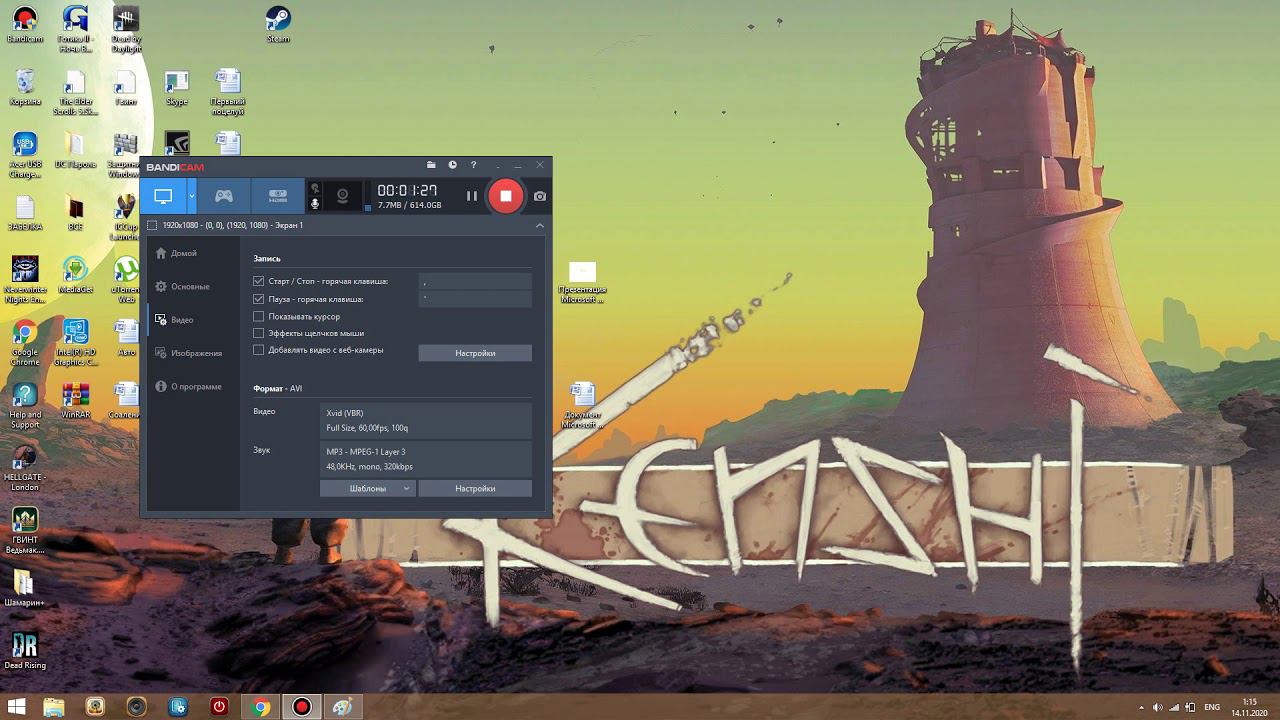This screenshot has height=720, width=1280.
Task: Click the Bandicam taskbar button
Action: coord(302,707)
